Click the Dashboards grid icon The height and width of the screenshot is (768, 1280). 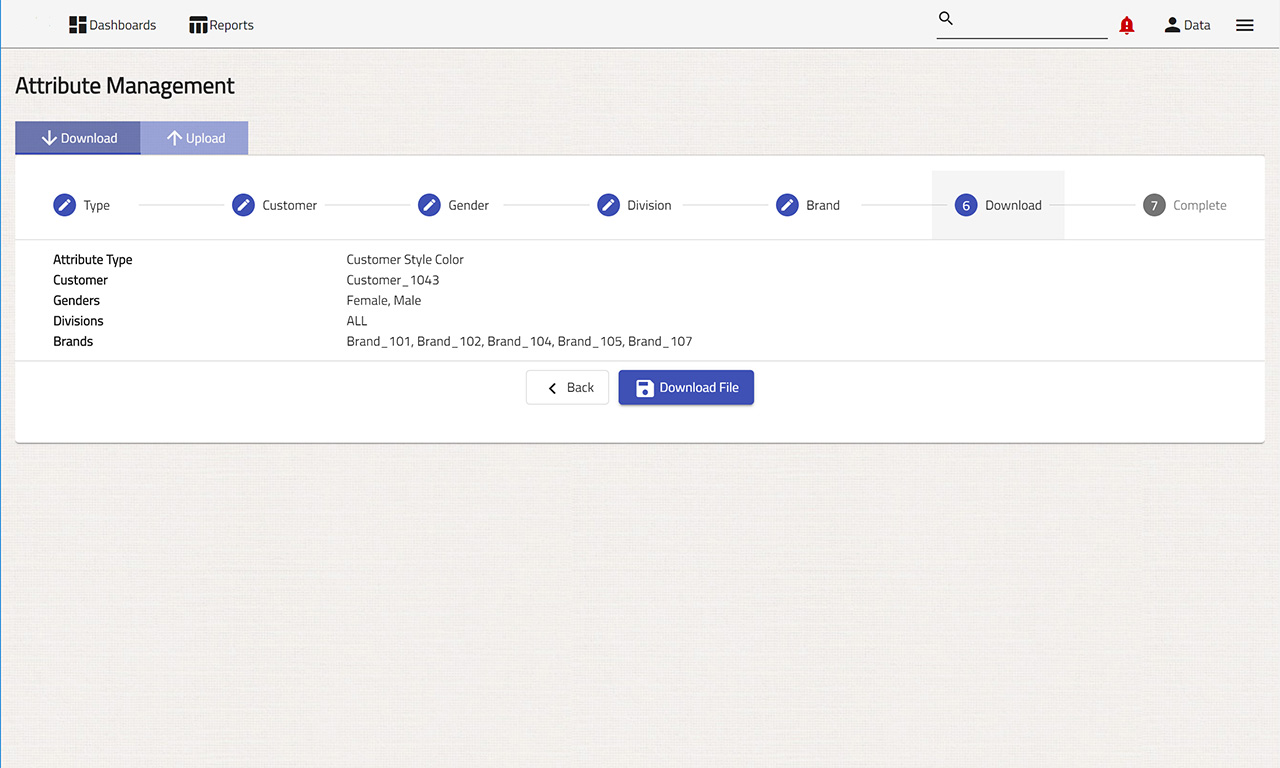[x=77, y=25]
